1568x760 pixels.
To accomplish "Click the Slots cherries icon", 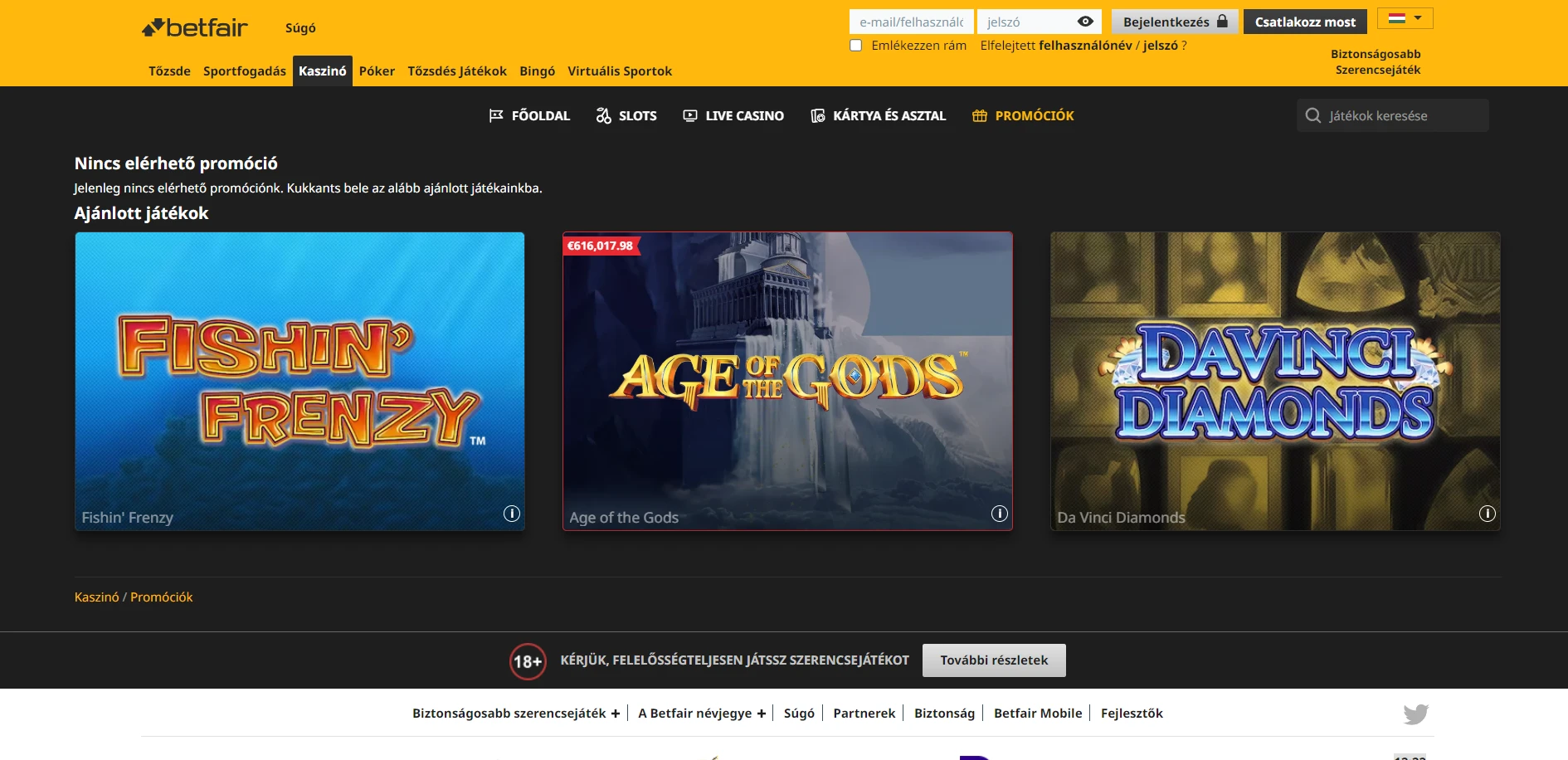I will [603, 116].
